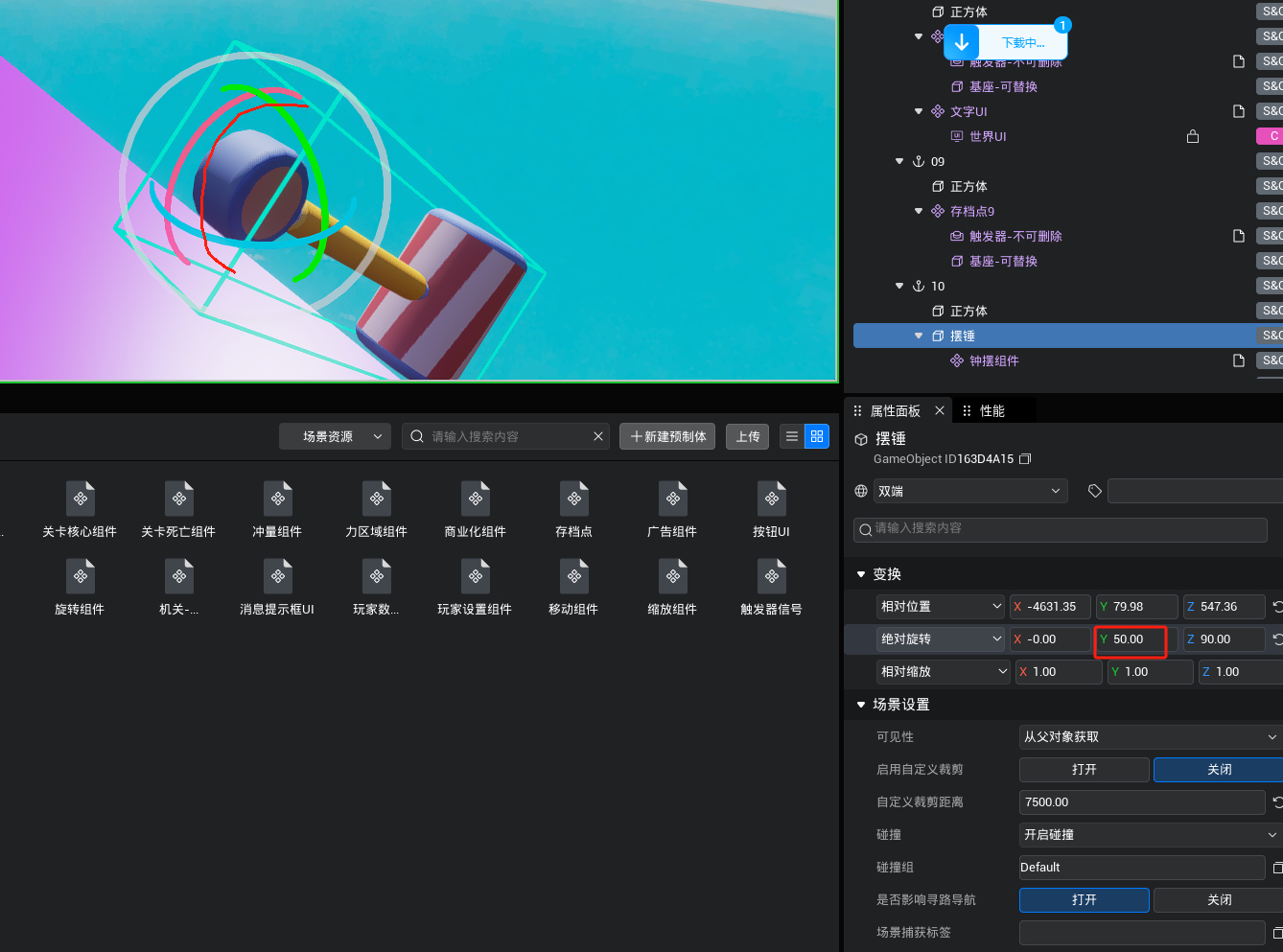Select 世界UI in the hierarchy

click(988, 136)
